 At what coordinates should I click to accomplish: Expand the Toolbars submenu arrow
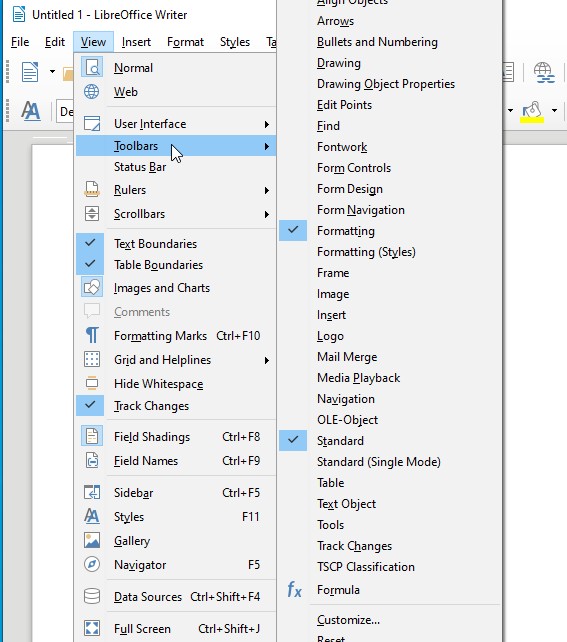coord(267,146)
